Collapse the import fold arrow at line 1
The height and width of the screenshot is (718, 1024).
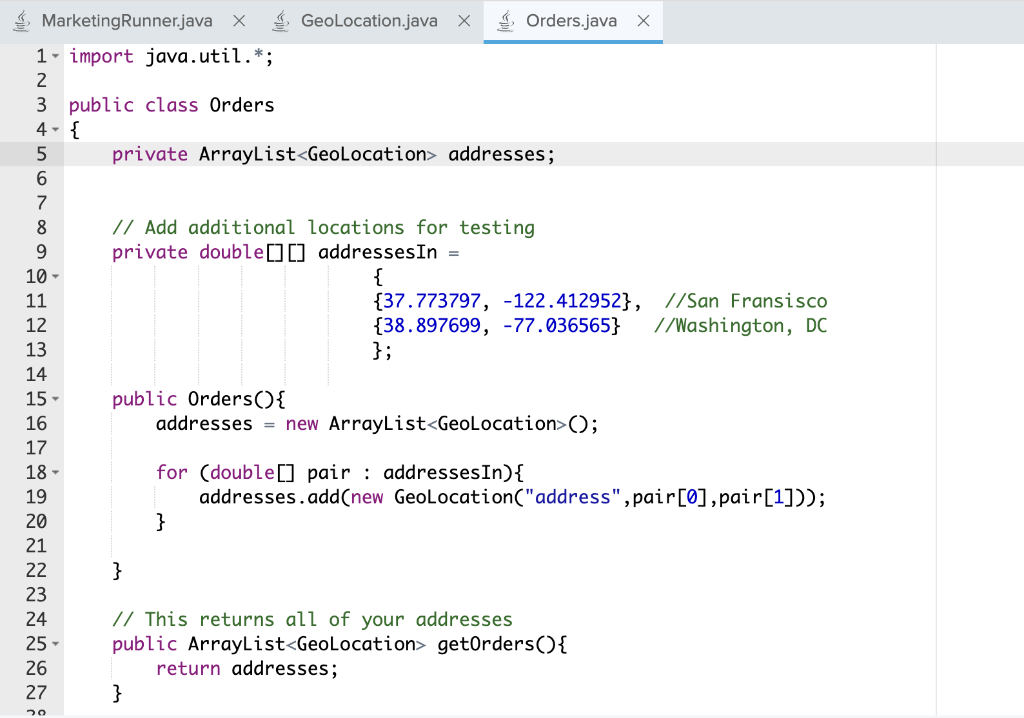56,56
